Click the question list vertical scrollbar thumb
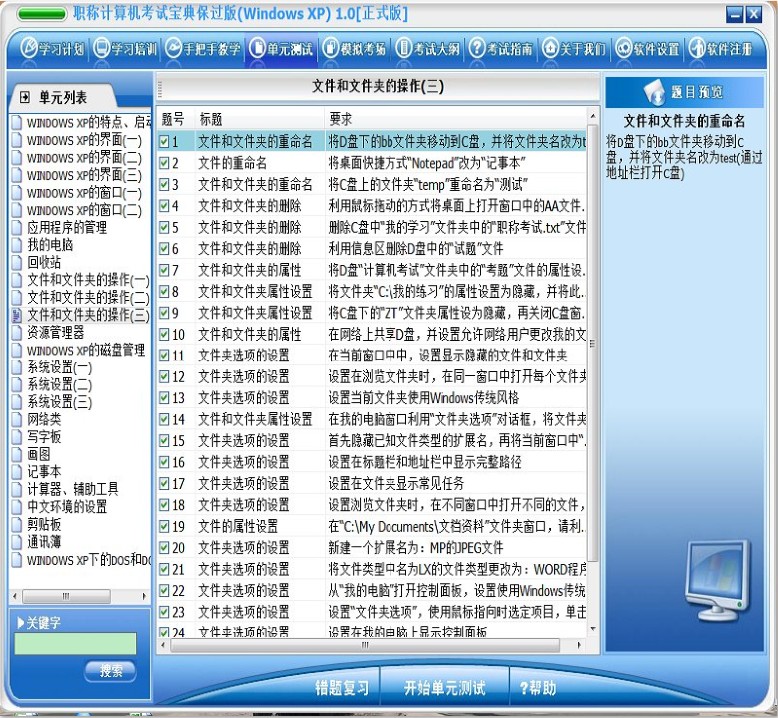The width and height of the screenshot is (778, 718). (x=592, y=342)
